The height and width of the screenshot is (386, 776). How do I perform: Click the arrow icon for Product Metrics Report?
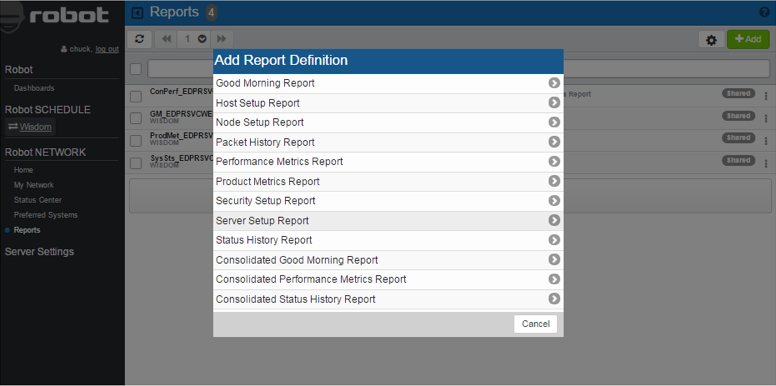click(x=554, y=181)
